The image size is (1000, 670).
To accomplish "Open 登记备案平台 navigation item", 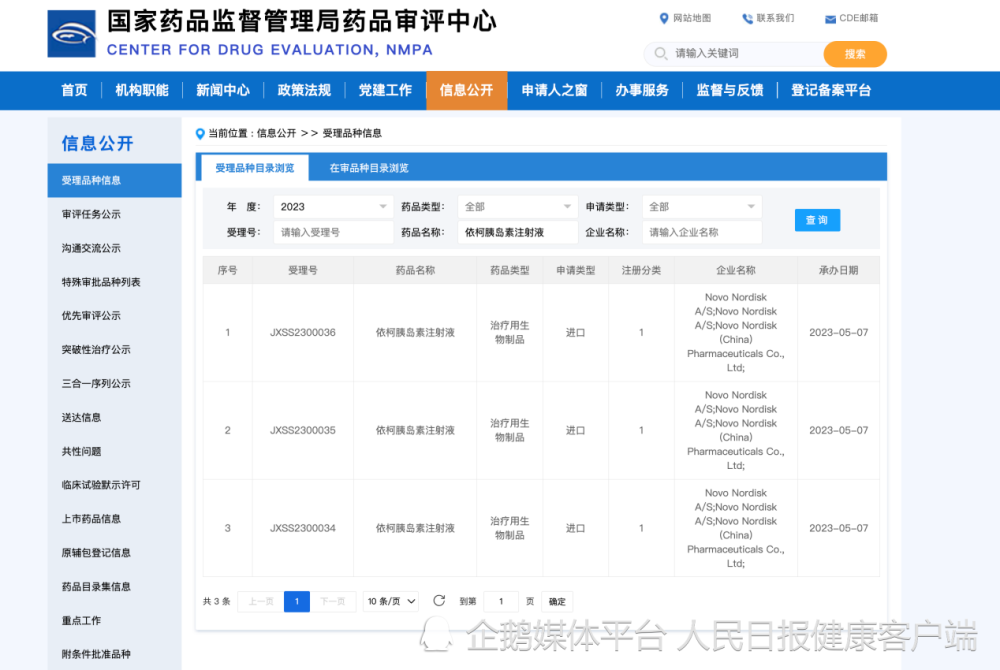I will [831, 91].
